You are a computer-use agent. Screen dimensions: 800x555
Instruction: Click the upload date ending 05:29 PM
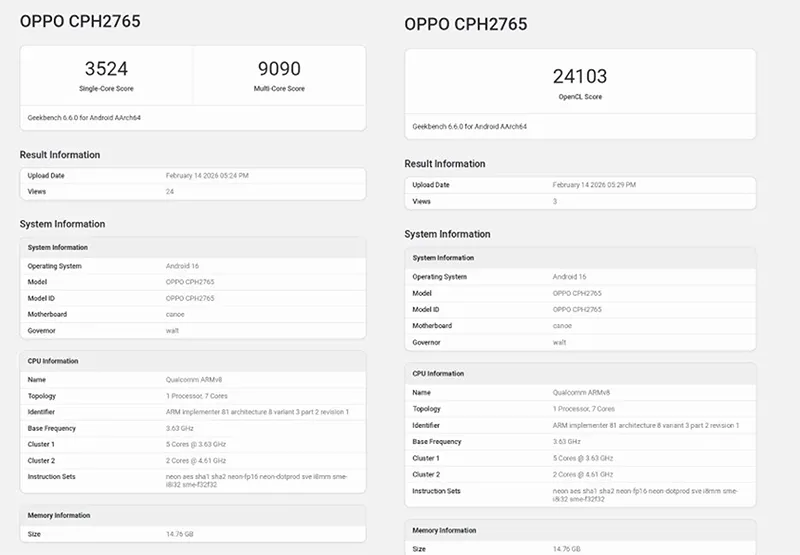pos(594,185)
